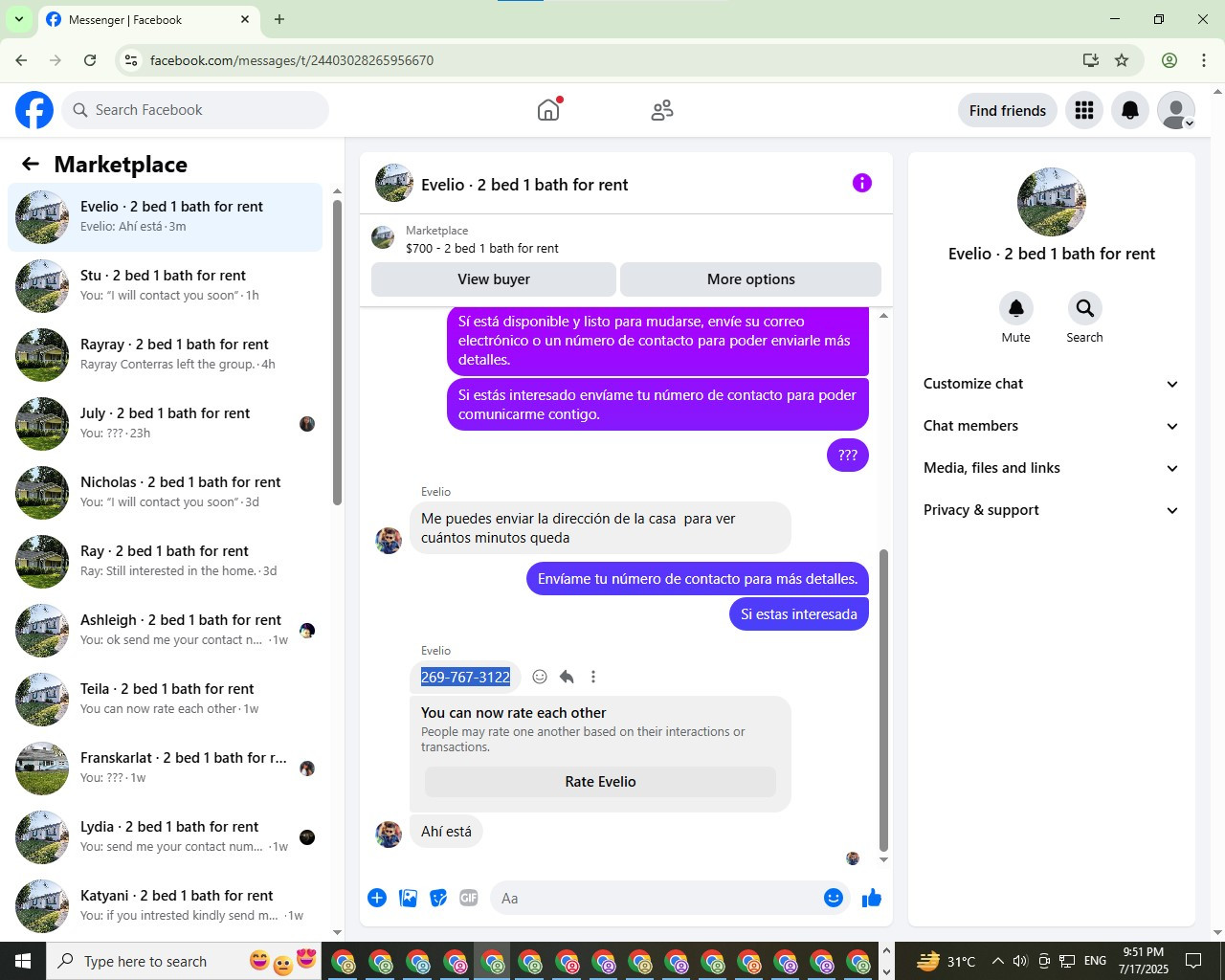Expand Media, files and links section
Image resolution: width=1225 pixels, height=980 pixels.
pos(1052,468)
